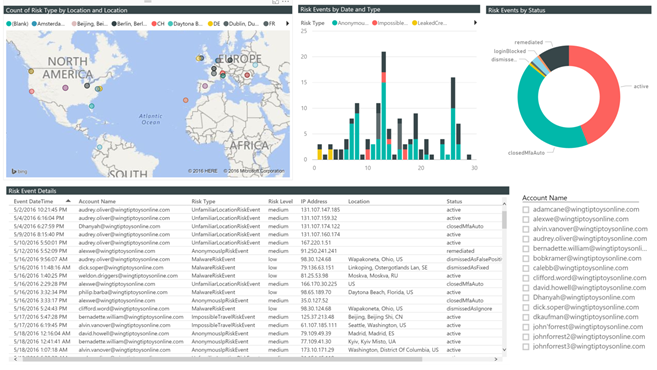Screen dimensions: 657x370
Task: Click the focus mode icon above map
Action: 275,2
